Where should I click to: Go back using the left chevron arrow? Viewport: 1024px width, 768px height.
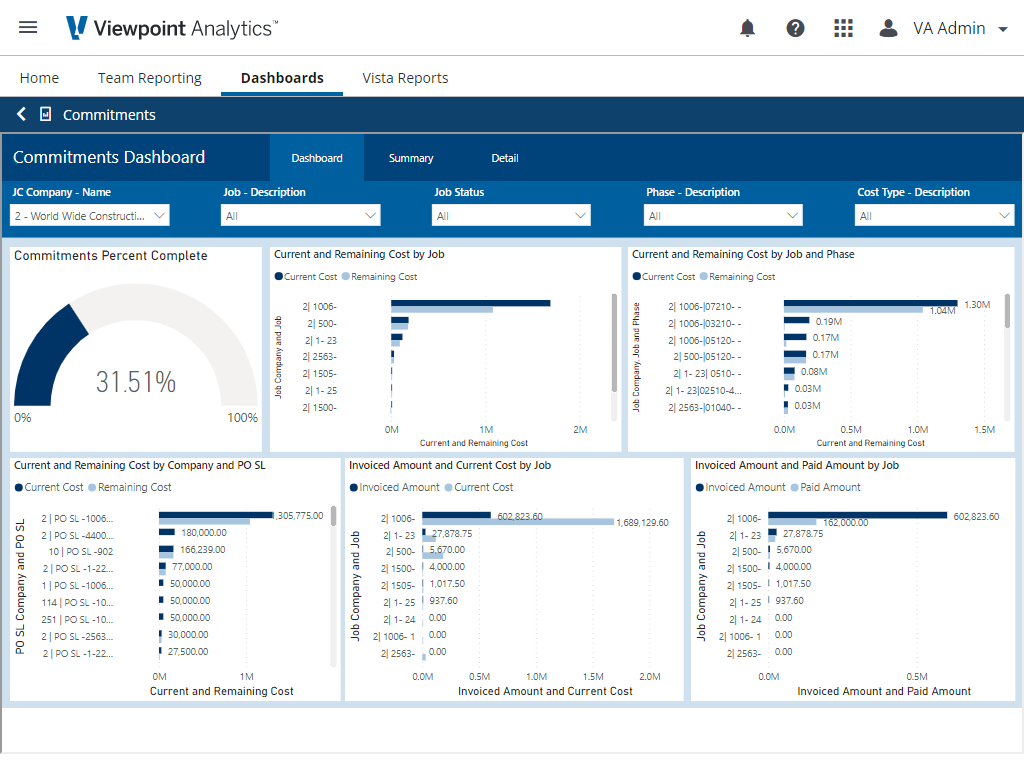tap(21, 115)
